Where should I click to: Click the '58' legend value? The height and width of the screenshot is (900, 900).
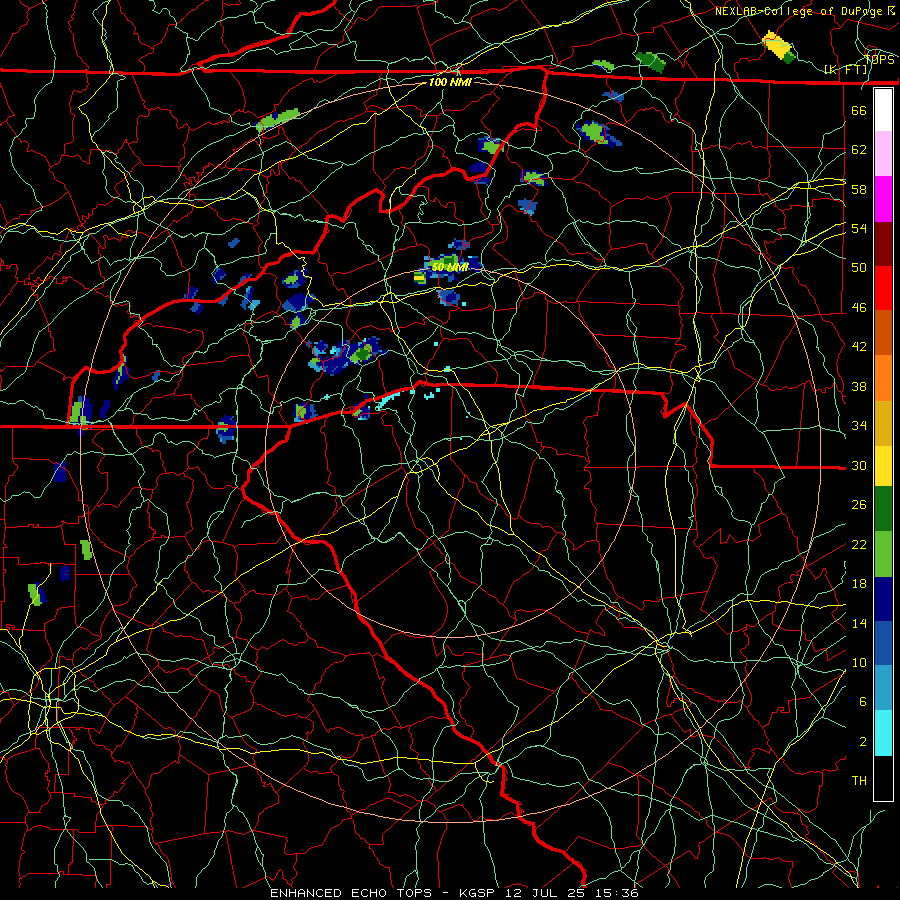tap(859, 189)
